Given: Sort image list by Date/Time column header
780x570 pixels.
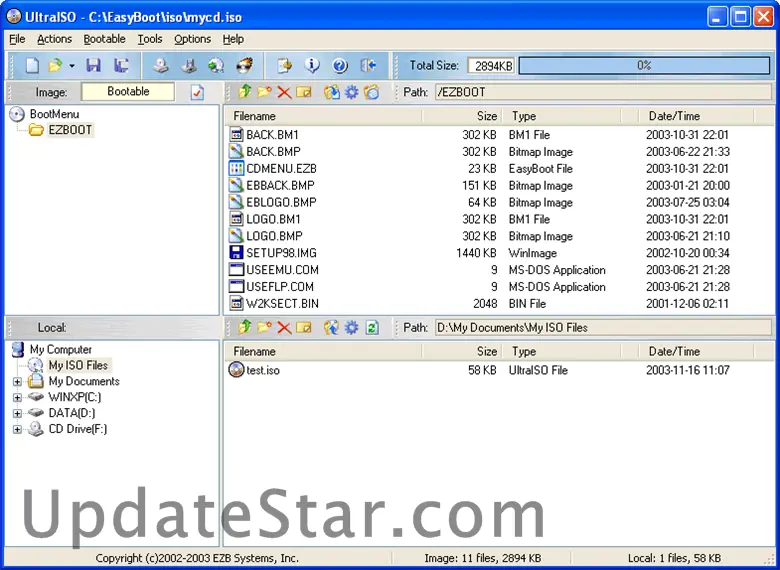Looking at the screenshot, I should (x=696, y=116).
